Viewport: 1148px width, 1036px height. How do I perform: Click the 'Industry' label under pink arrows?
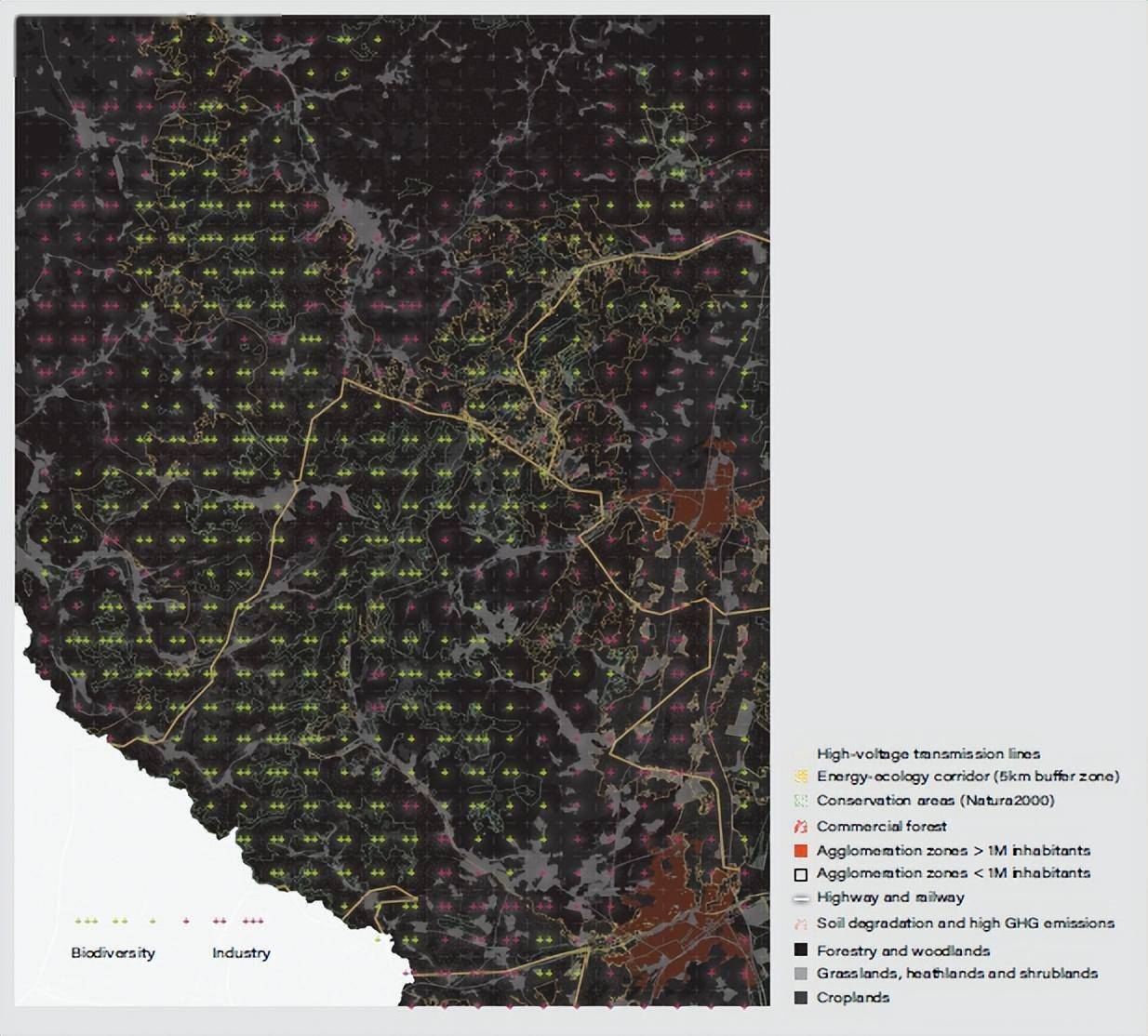click(x=241, y=953)
